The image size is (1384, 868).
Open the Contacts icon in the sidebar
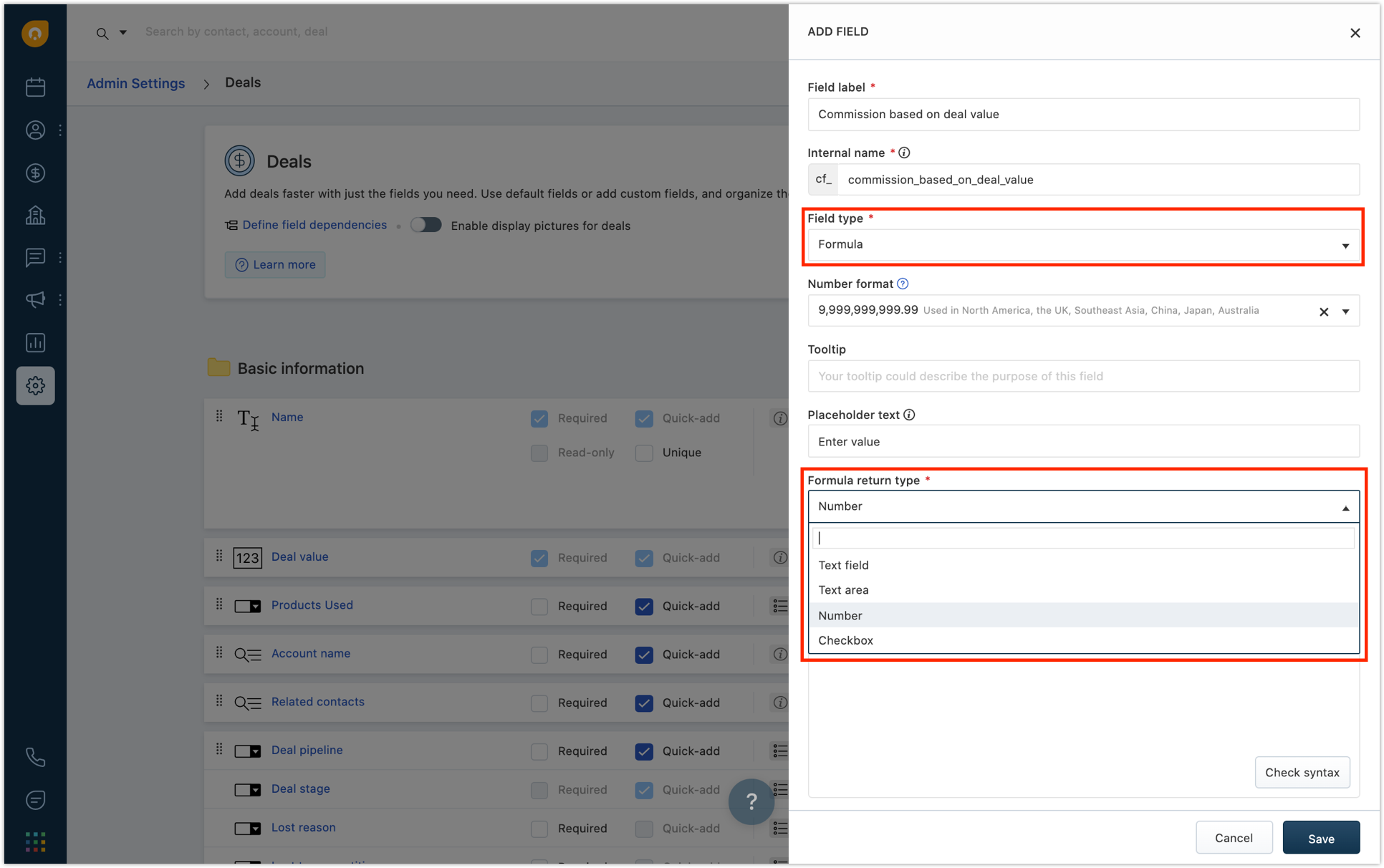coord(35,130)
